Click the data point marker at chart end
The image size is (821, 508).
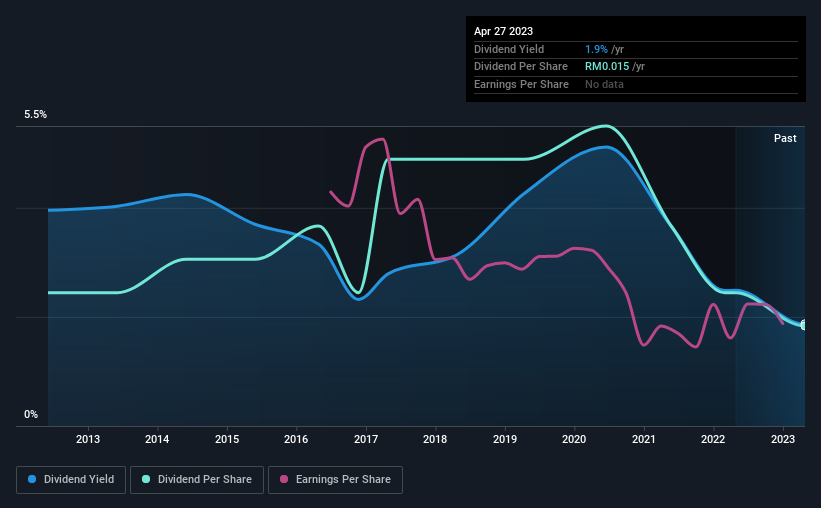coord(804,325)
